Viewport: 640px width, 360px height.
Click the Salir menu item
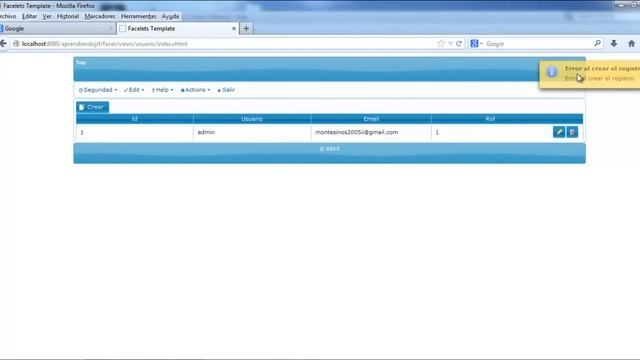(226, 90)
